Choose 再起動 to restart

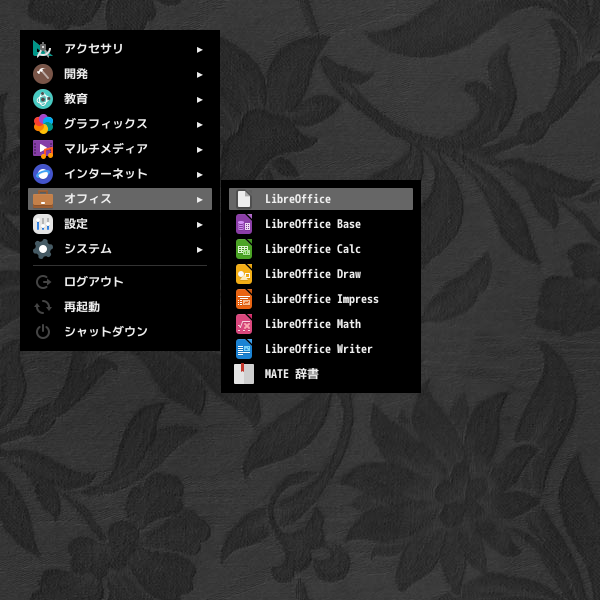(120, 307)
